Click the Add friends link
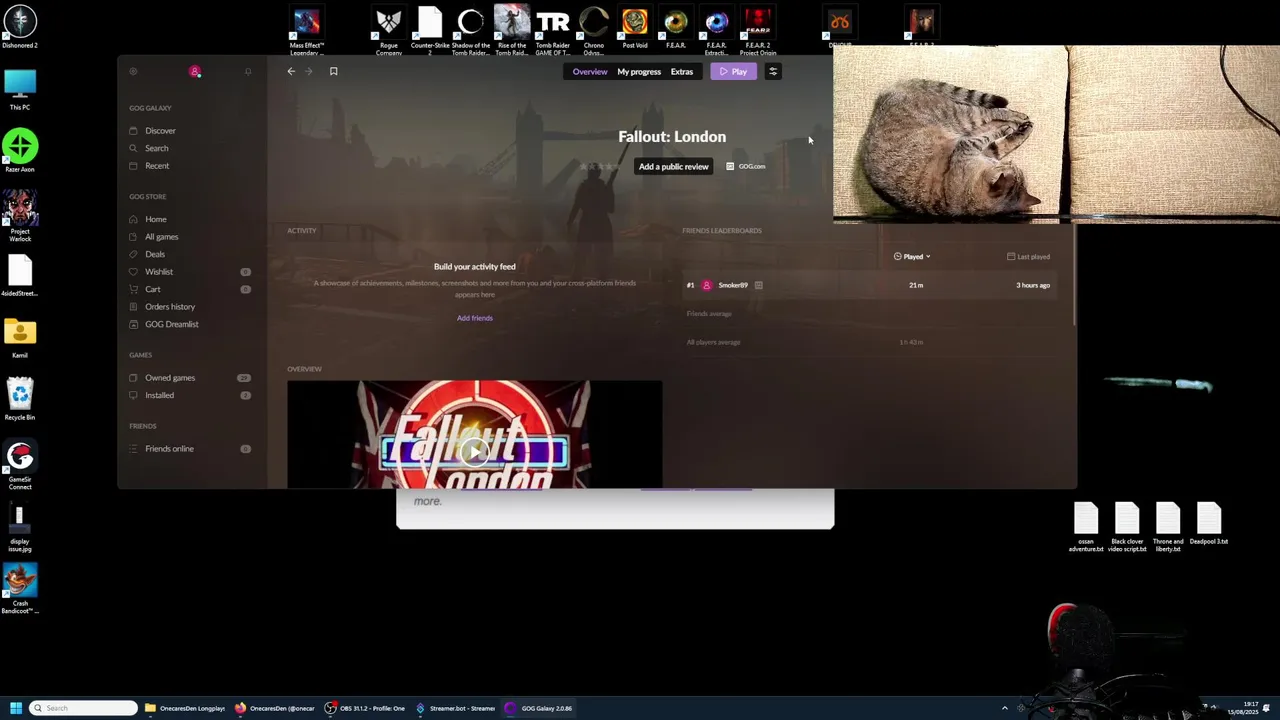Image resolution: width=1280 pixels, height=720 pixels. 475,318
